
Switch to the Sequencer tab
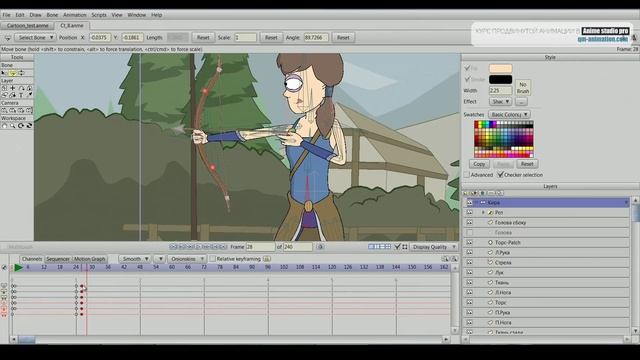click(58, 259)
